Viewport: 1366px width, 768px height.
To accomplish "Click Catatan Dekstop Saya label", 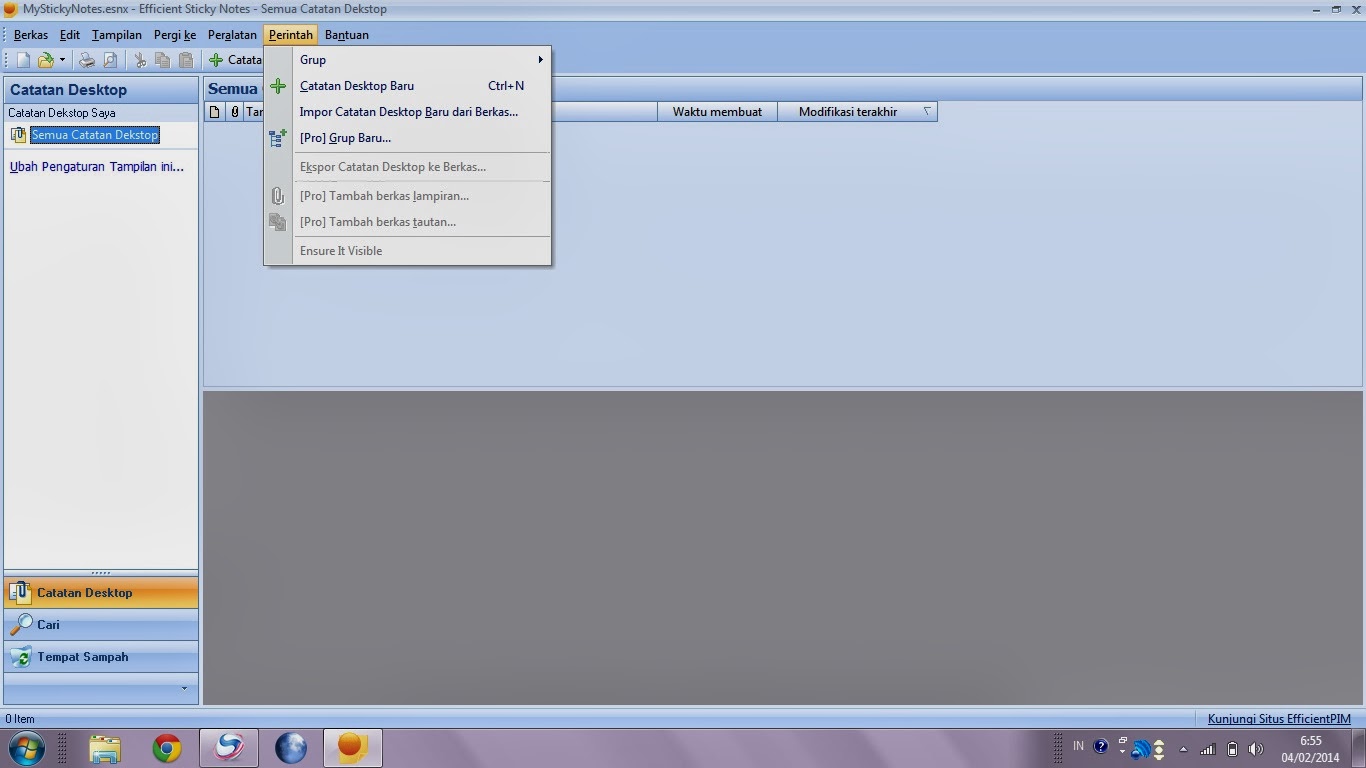I will tap(62, 113).
